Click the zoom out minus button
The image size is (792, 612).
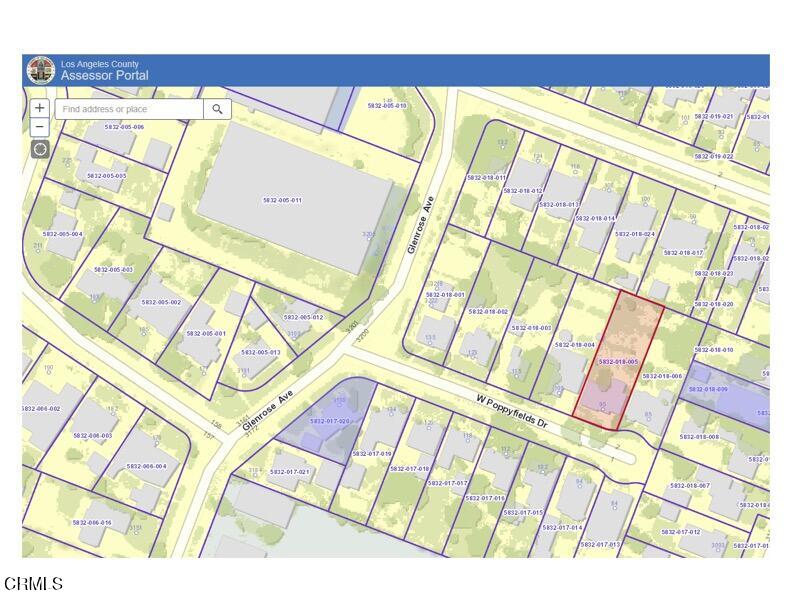point(40,128)
